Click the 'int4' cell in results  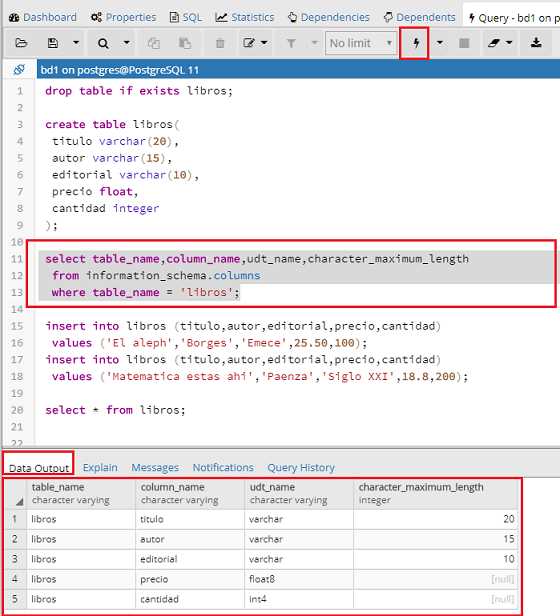click(x=299, y=600)
